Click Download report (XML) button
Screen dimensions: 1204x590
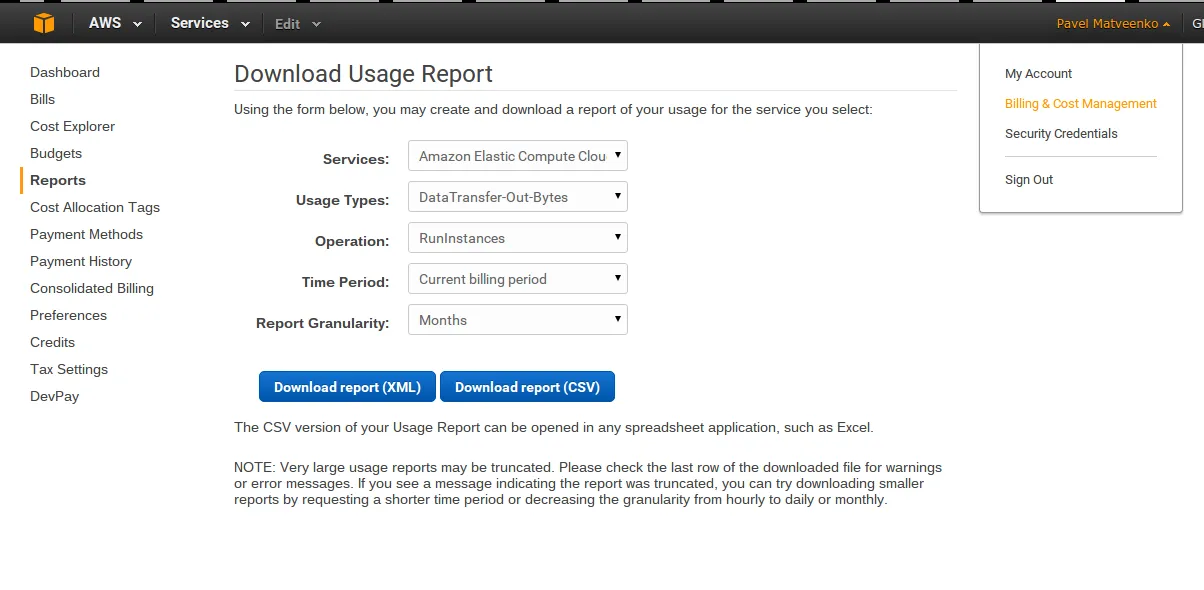click(x=347, y=387)
